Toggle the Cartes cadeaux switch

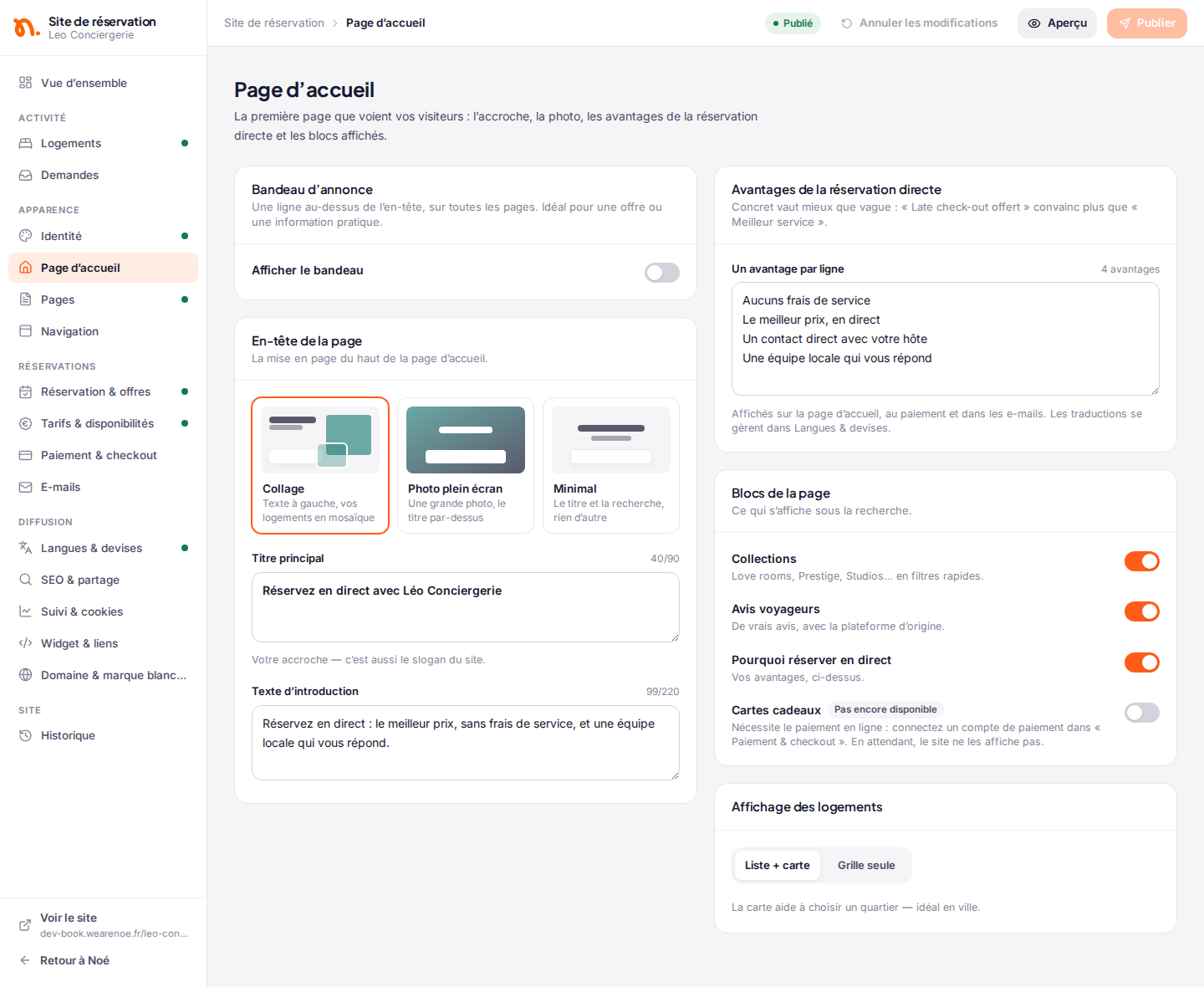point(1142,713)
